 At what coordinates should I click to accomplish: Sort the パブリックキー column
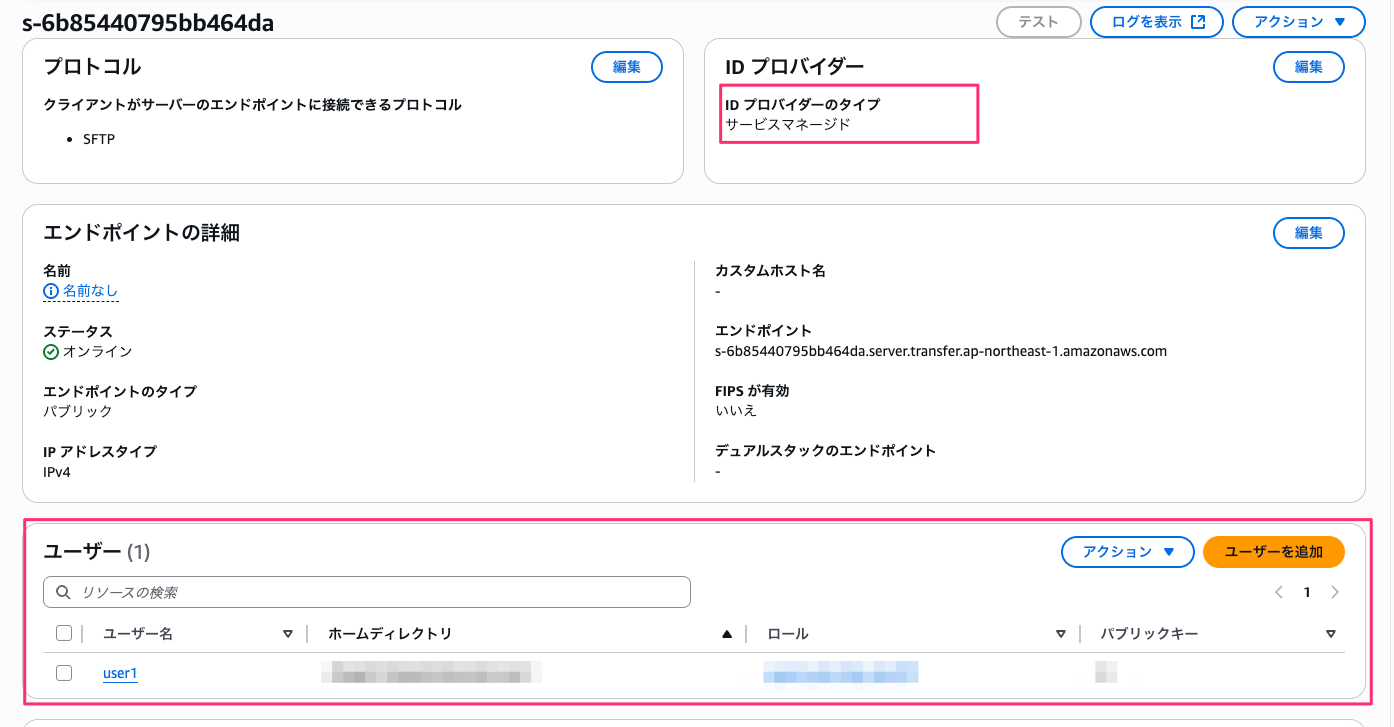click(x=1331, y=634)
